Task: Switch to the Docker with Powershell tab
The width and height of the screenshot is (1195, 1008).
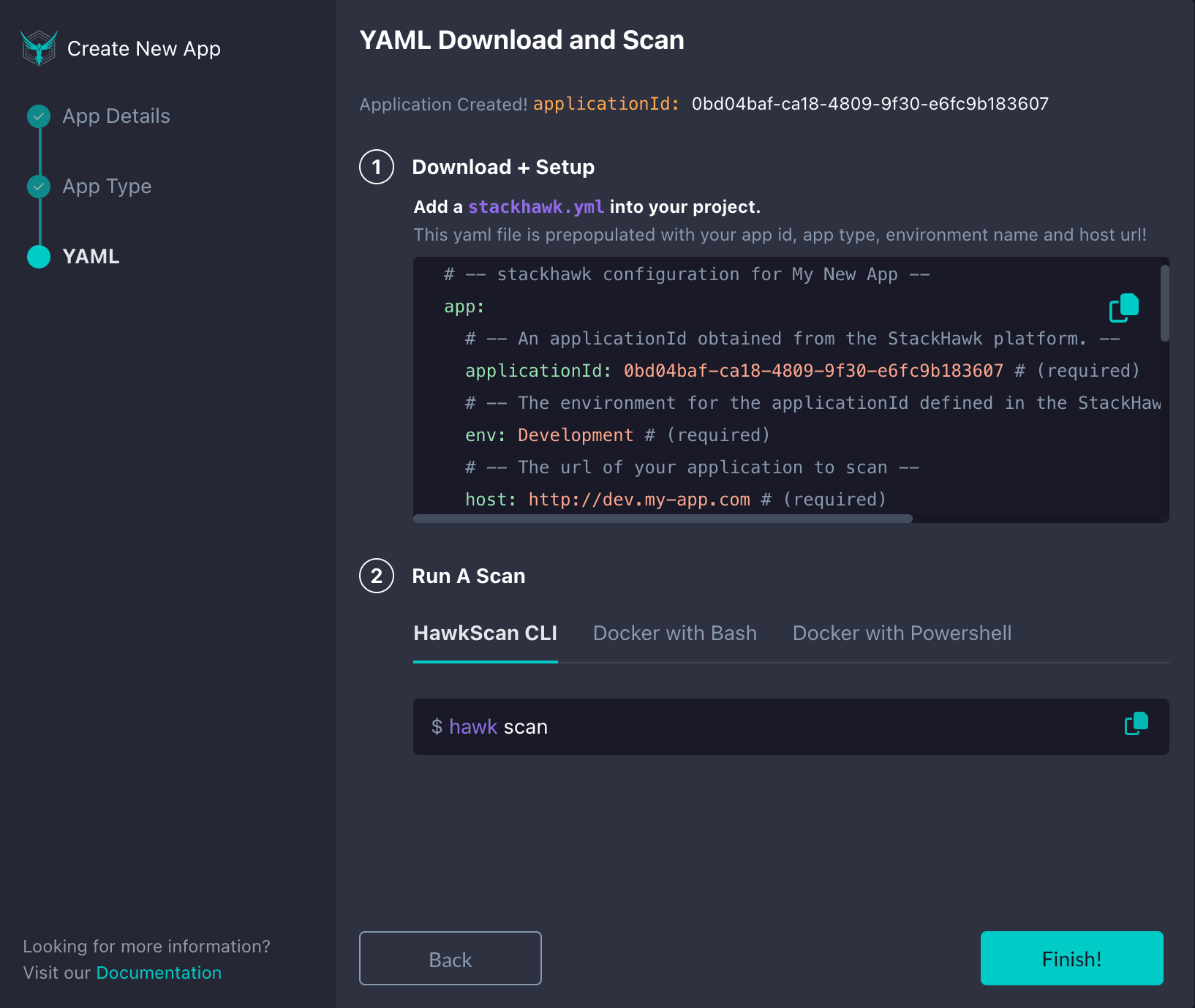Action: (902, 633)
